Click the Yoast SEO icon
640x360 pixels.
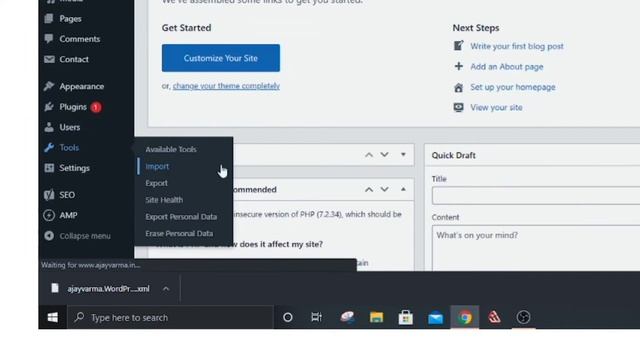pos(49,195)
